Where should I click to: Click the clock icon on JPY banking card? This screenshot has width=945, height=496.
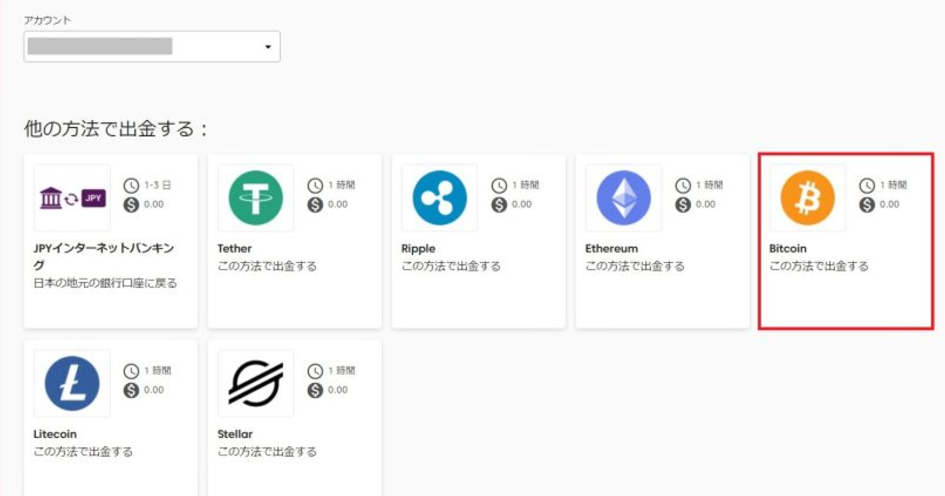131,186
